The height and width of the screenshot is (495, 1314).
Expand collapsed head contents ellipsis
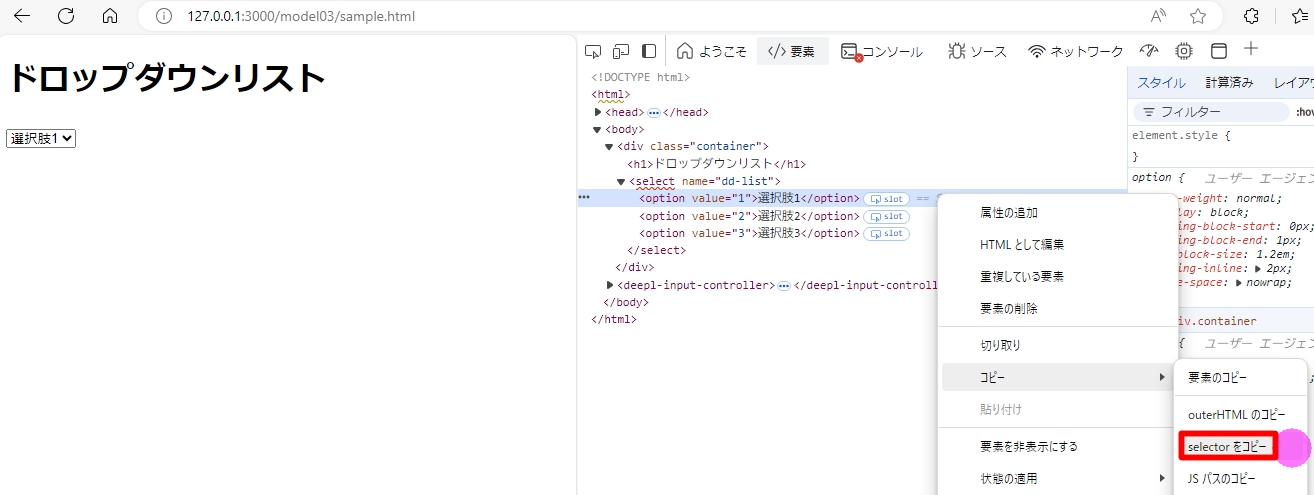654,113
